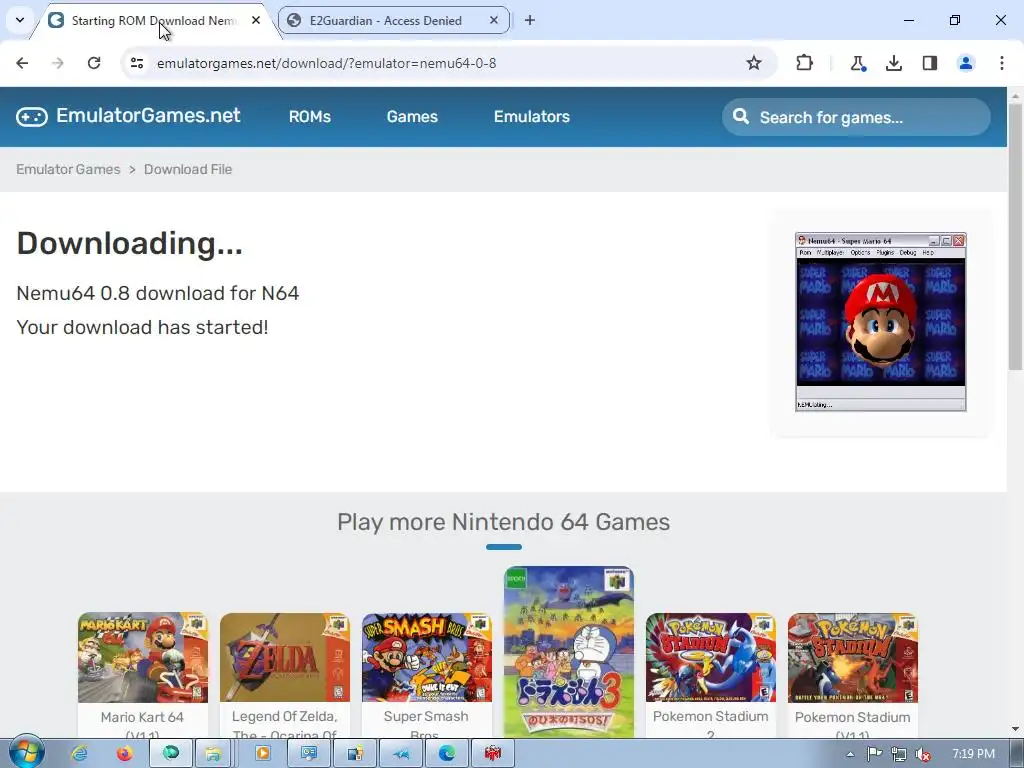
Task: Switch to the E2Guardian Access Denied tab
Action: pyautogui.click(x=385, y=21)
